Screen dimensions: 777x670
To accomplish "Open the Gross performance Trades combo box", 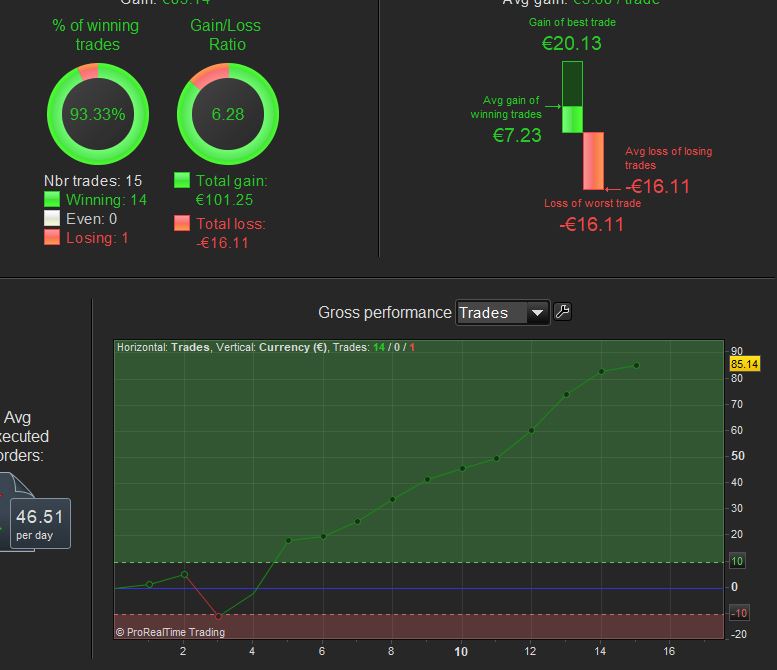I will [502, 313].
